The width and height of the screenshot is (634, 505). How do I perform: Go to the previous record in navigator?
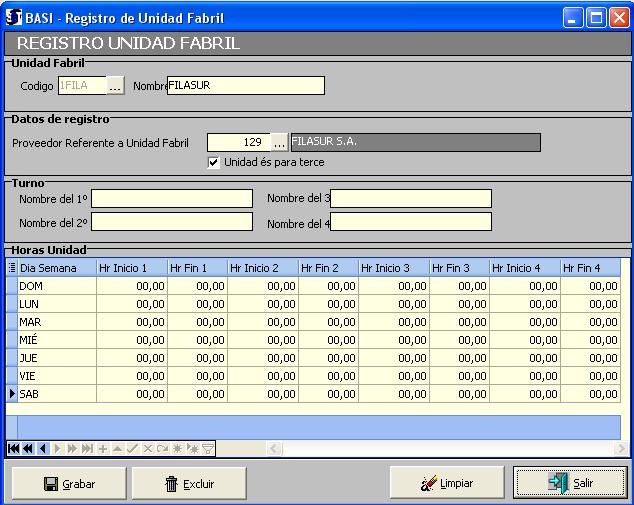[x=43, y=449]
